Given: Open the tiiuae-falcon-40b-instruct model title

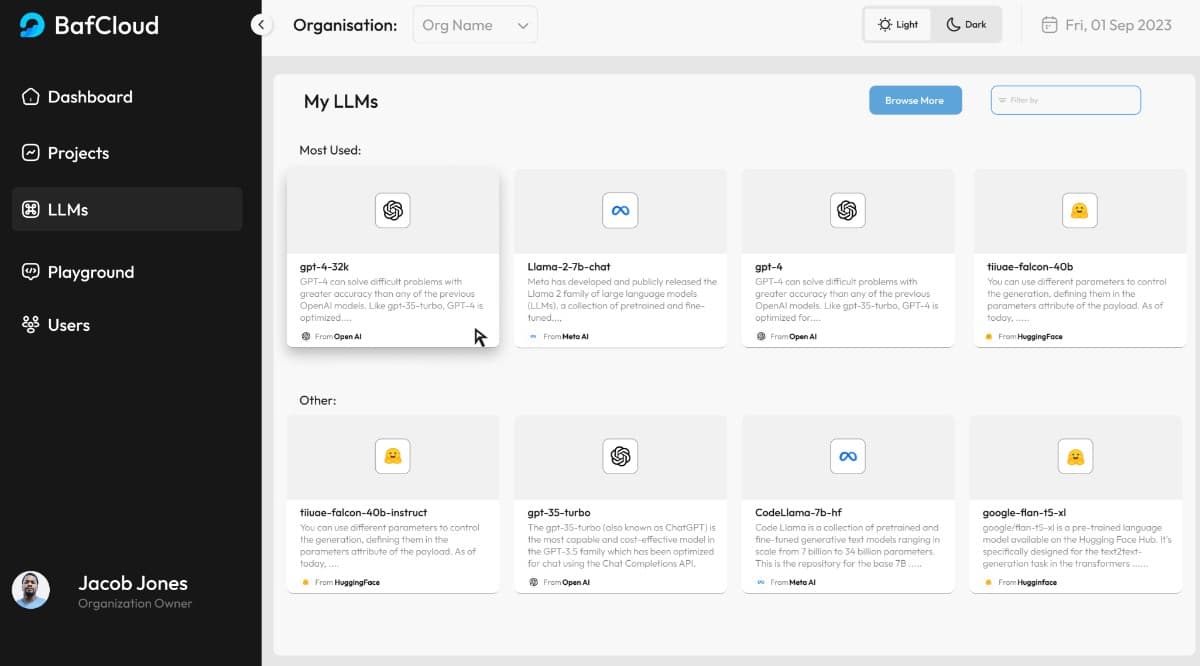Looking at the screenshot, I should (x=364, y=513).
